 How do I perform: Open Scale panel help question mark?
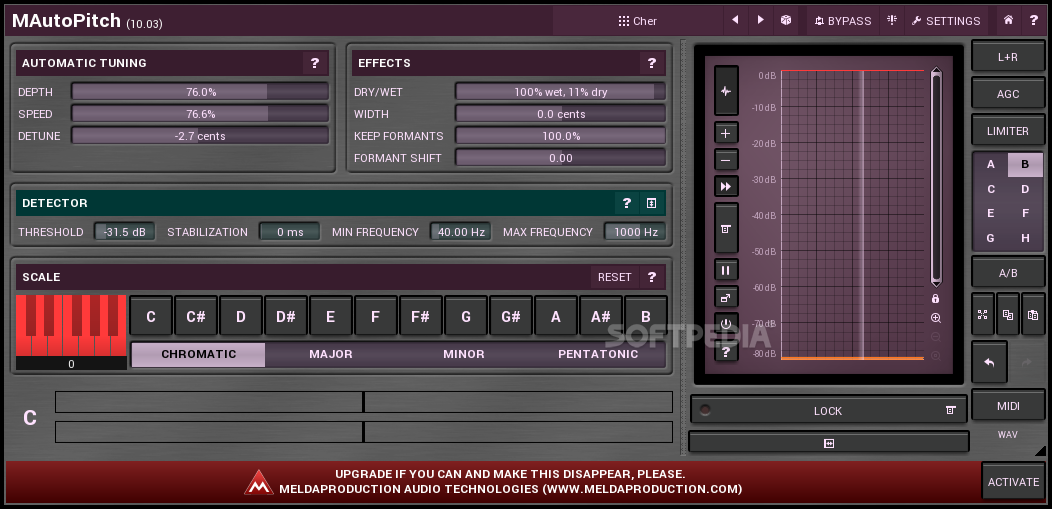coord(651,277)
